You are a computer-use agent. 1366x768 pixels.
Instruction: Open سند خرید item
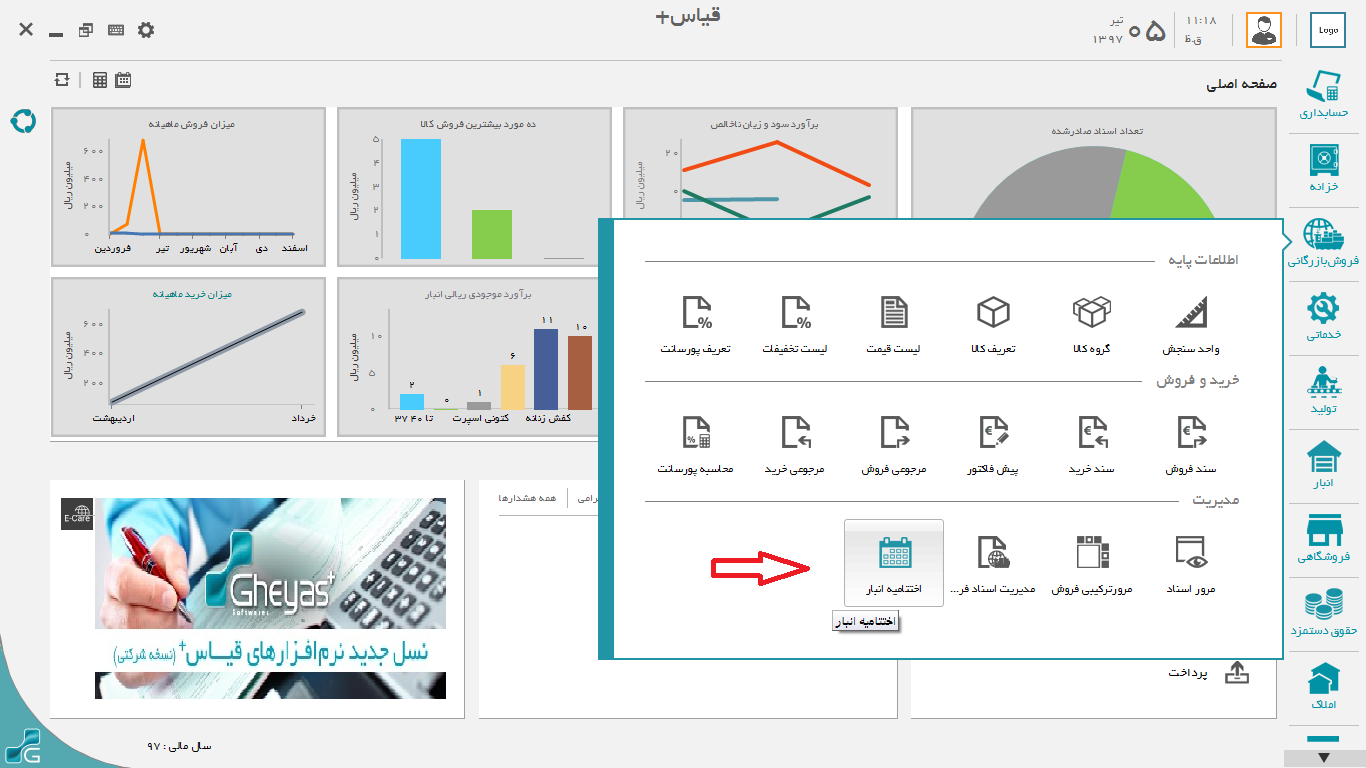tap(1092, 445)
